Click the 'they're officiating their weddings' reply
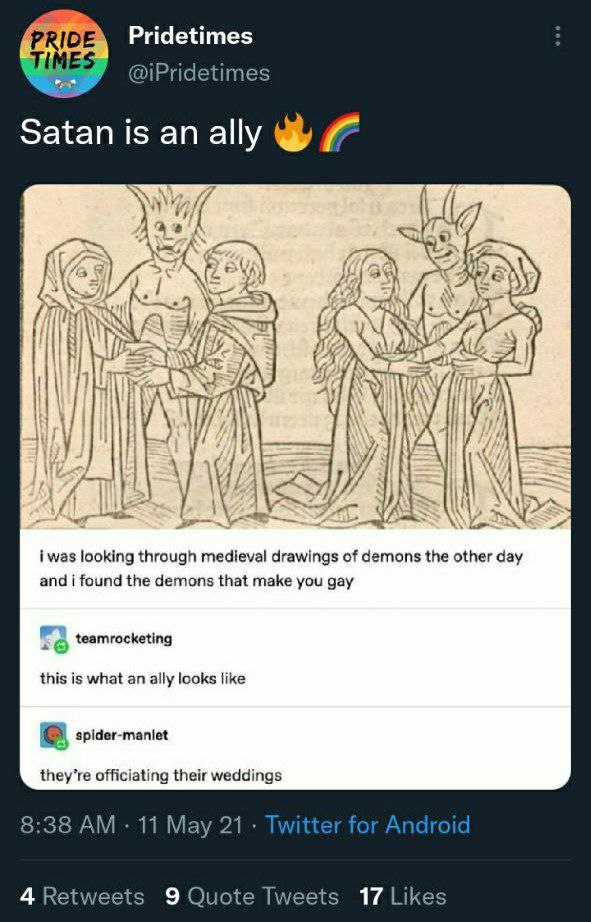The height and width of the screenshot is (922, 591). [161, 775]
